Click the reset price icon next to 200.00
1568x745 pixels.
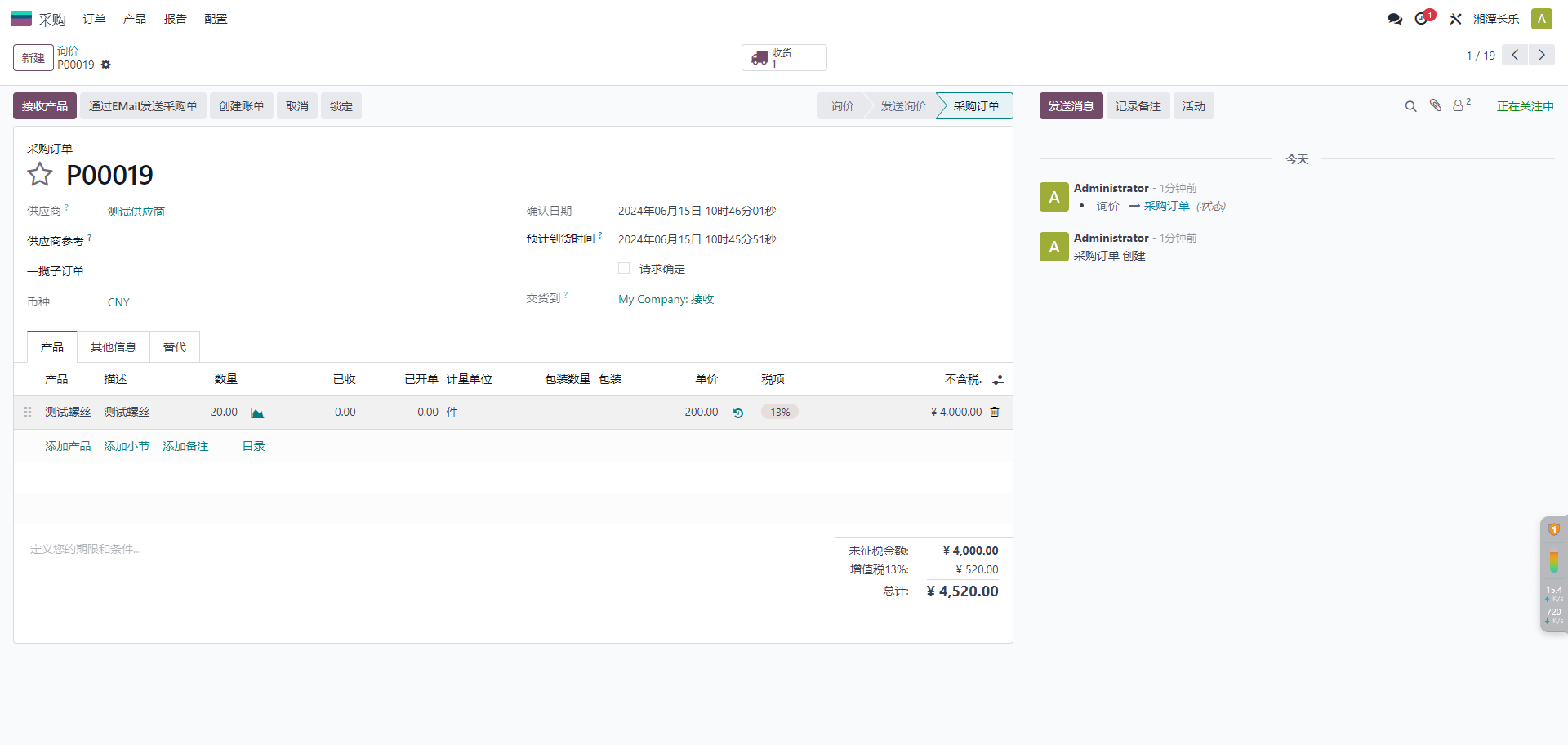tap(738, 413)
